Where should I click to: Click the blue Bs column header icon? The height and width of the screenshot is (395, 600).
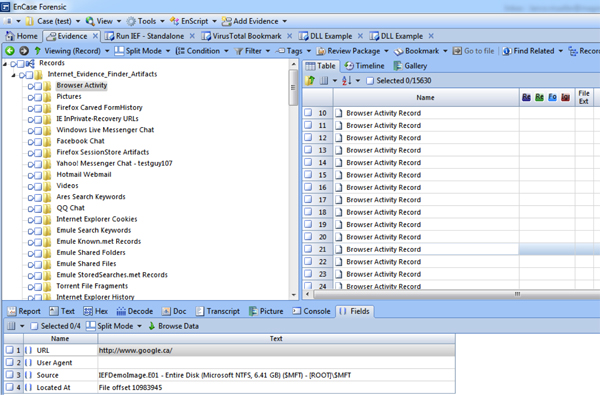526,97
